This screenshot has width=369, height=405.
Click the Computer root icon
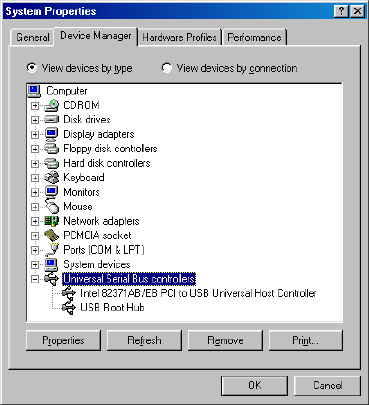34,91
